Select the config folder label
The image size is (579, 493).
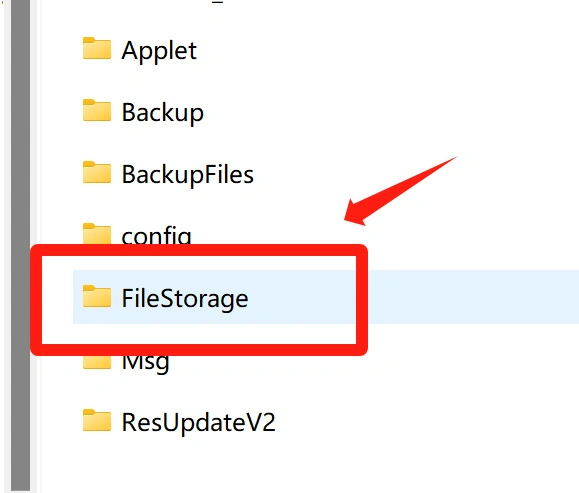157,235
